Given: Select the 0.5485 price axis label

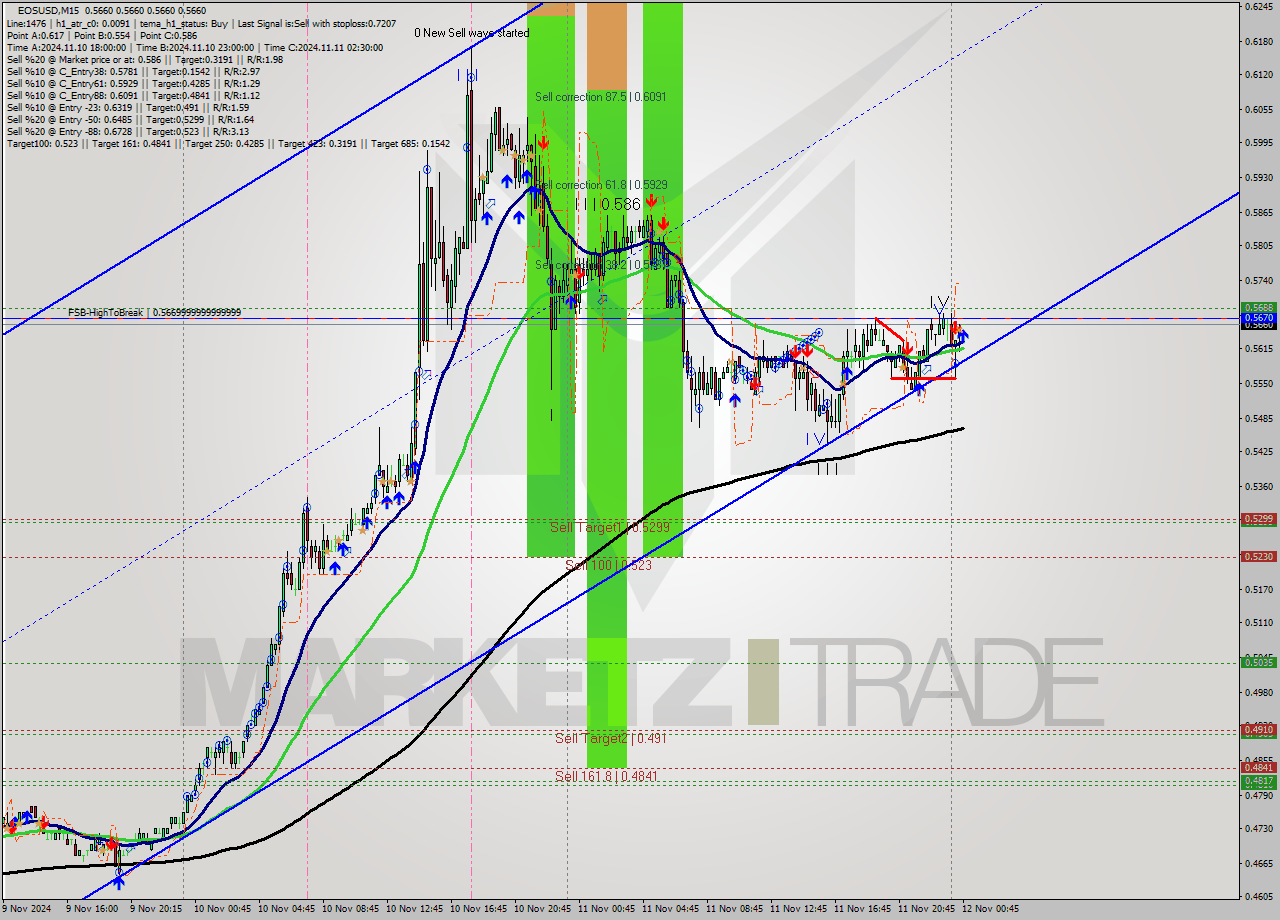Looking at the screenshot, I should pos(1258,419).
